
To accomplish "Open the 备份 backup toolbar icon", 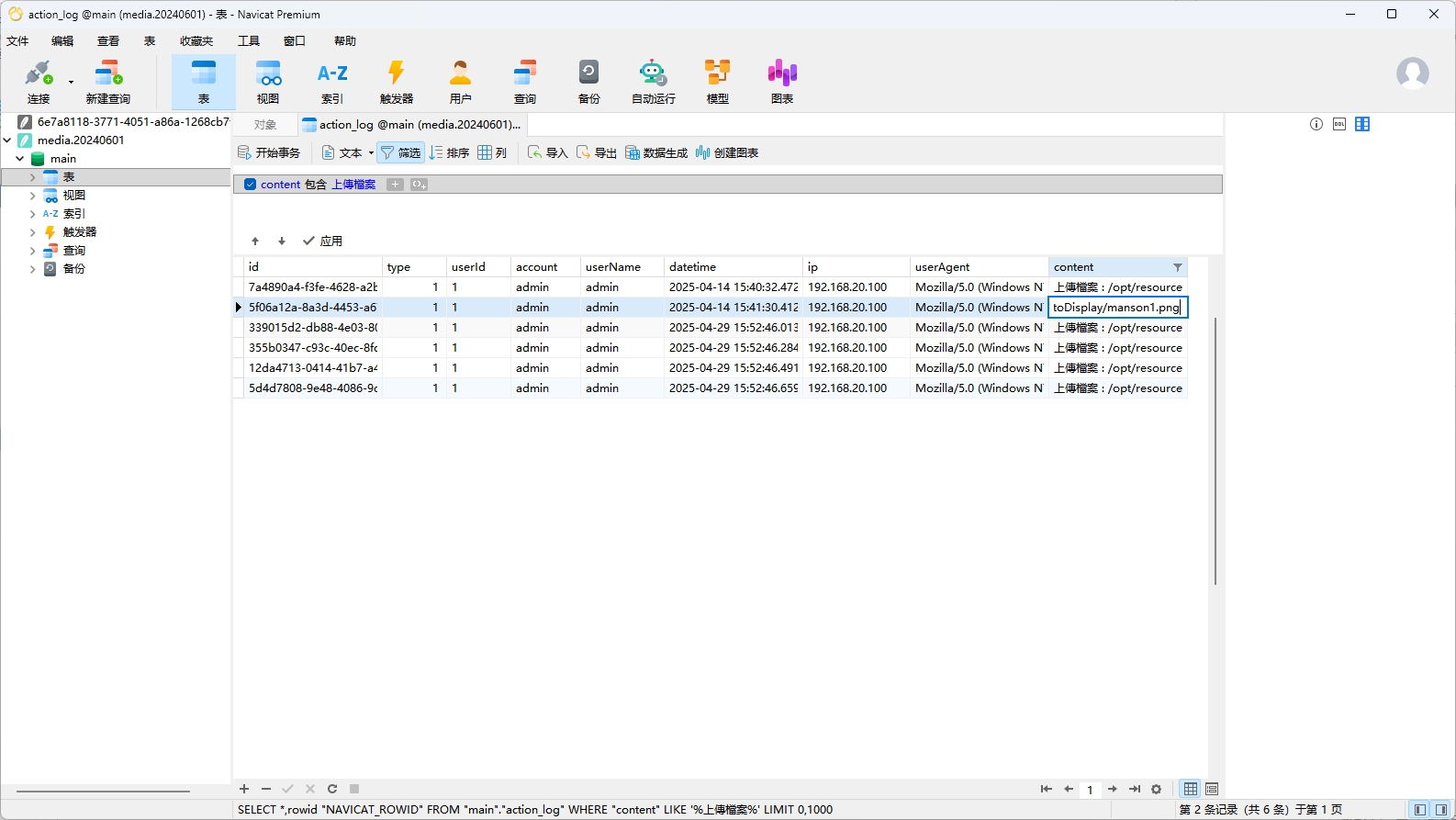I will tap(589, 82).
